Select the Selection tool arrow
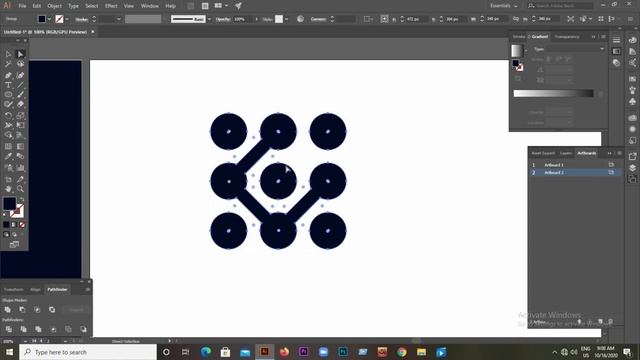The height and width of the screenshot is (360, 640). [x=8, y=54]
